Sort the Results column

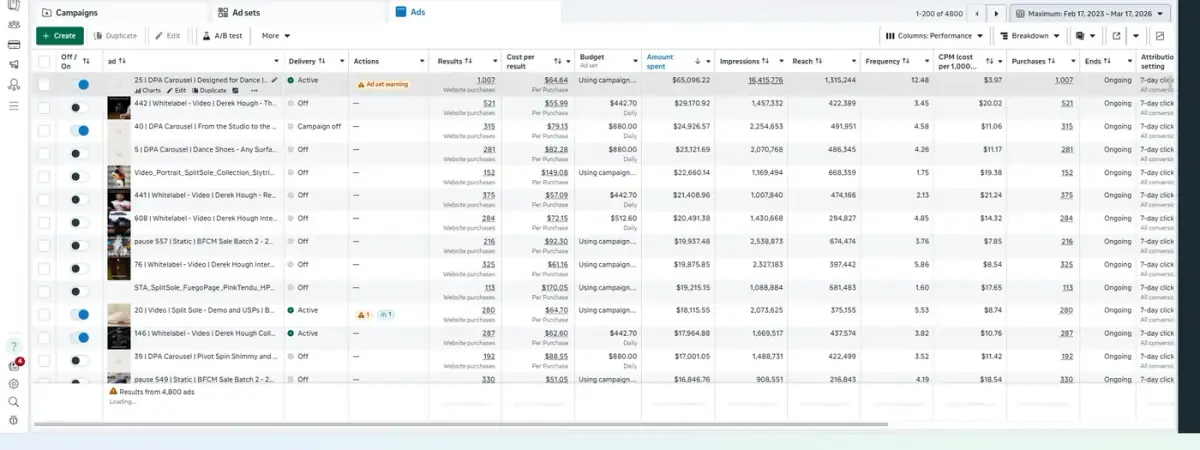click(469, 61)
